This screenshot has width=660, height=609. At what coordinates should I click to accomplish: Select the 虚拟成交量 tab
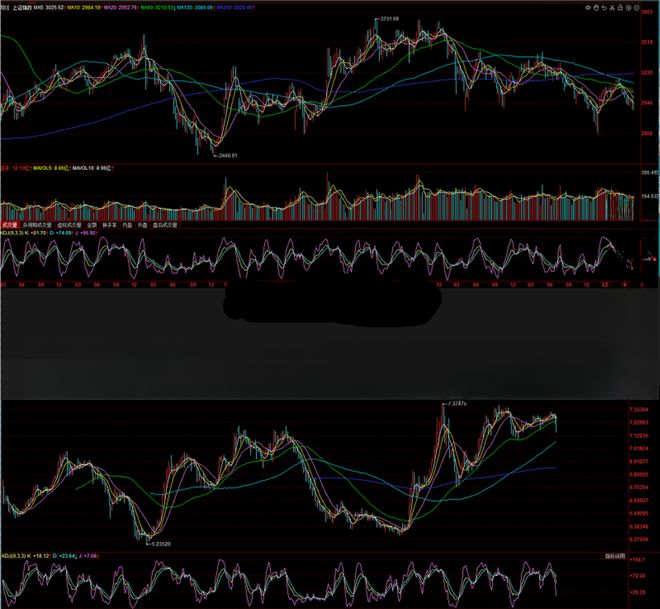tap(69, 225)
